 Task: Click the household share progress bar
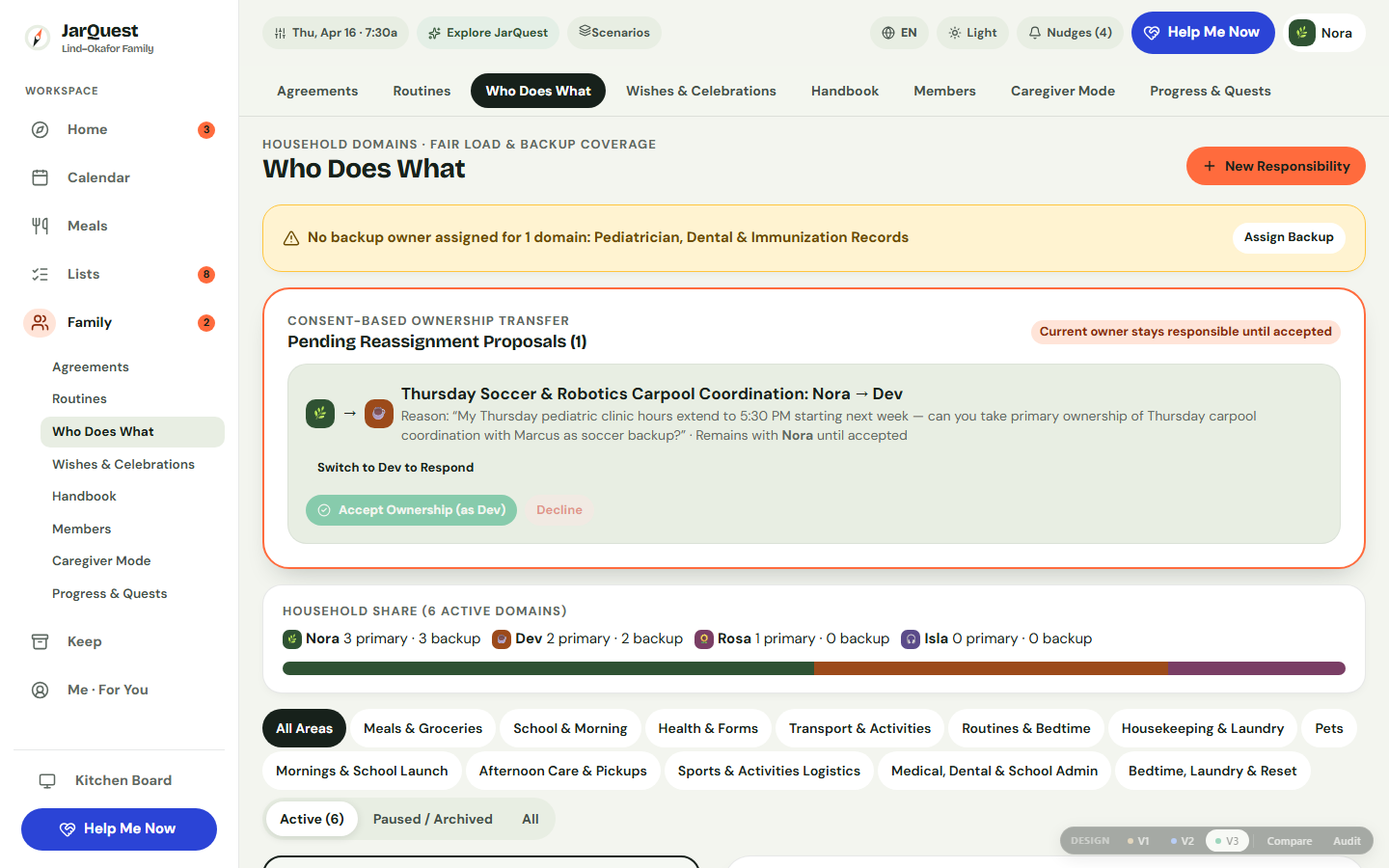[813, 668]
